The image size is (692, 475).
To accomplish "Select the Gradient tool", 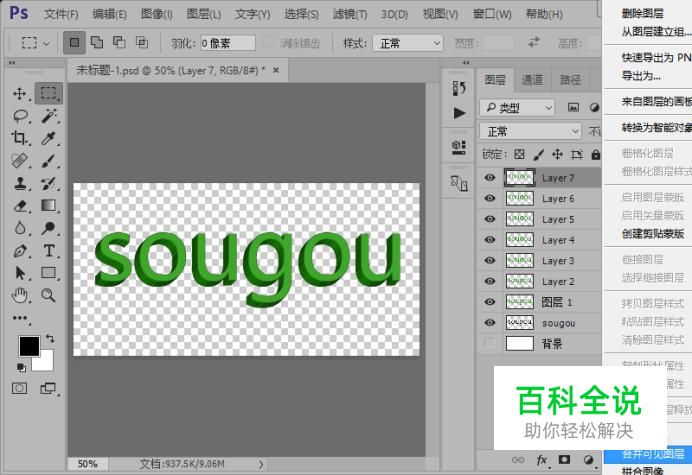I will pos(49,206).
